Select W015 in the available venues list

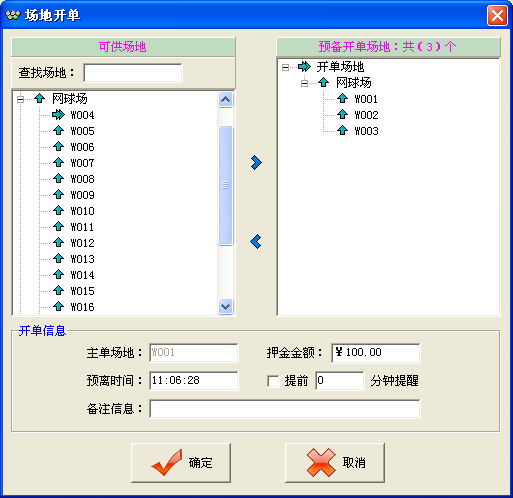pos(82,291)
